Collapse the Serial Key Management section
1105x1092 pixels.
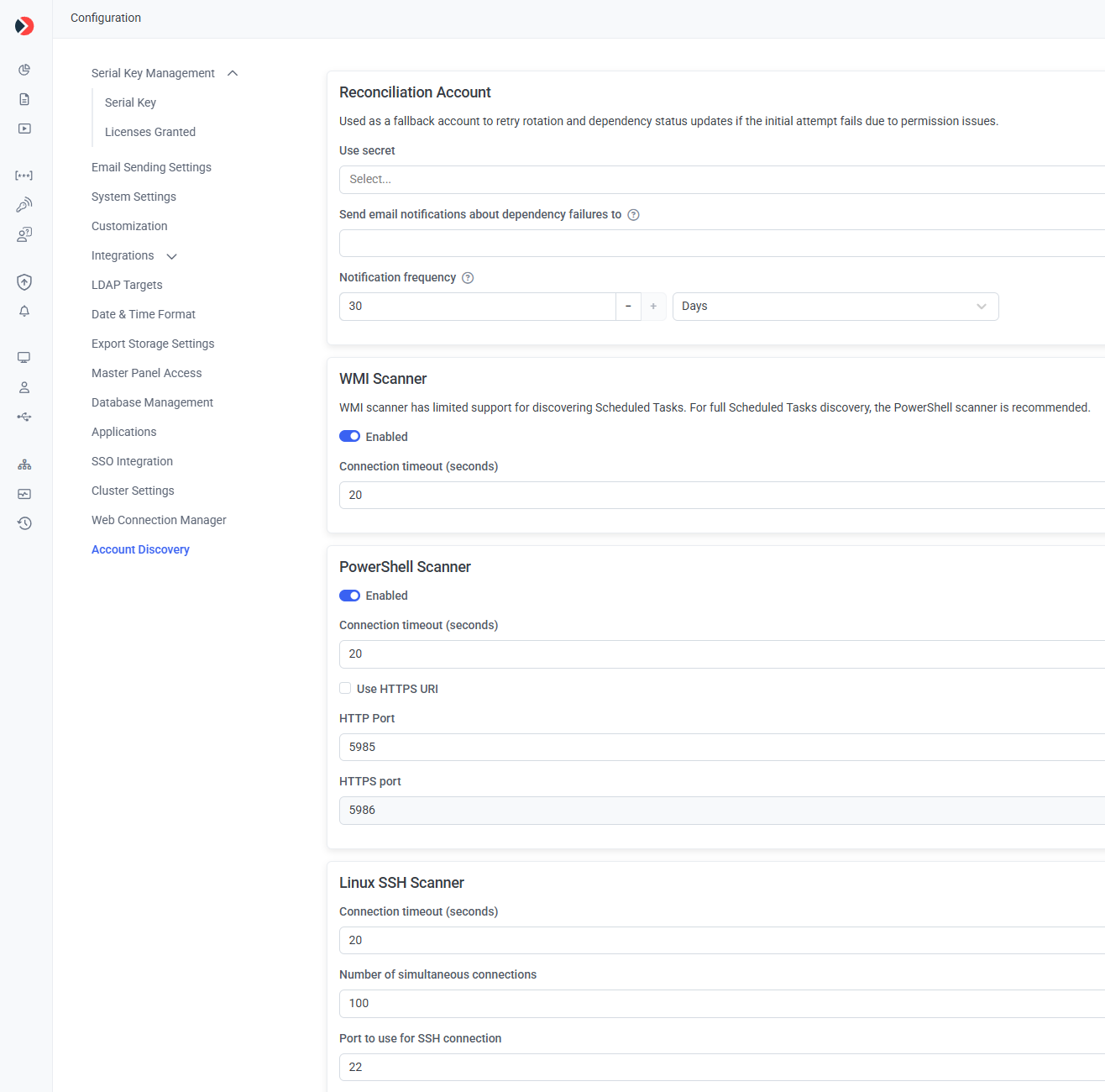point(233,73)
